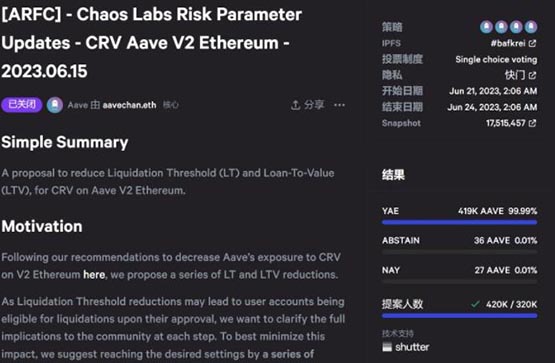Click the 分享 share label
This screenshot has height=363, width=555.
pyautogui.click(x=314, y=105)
